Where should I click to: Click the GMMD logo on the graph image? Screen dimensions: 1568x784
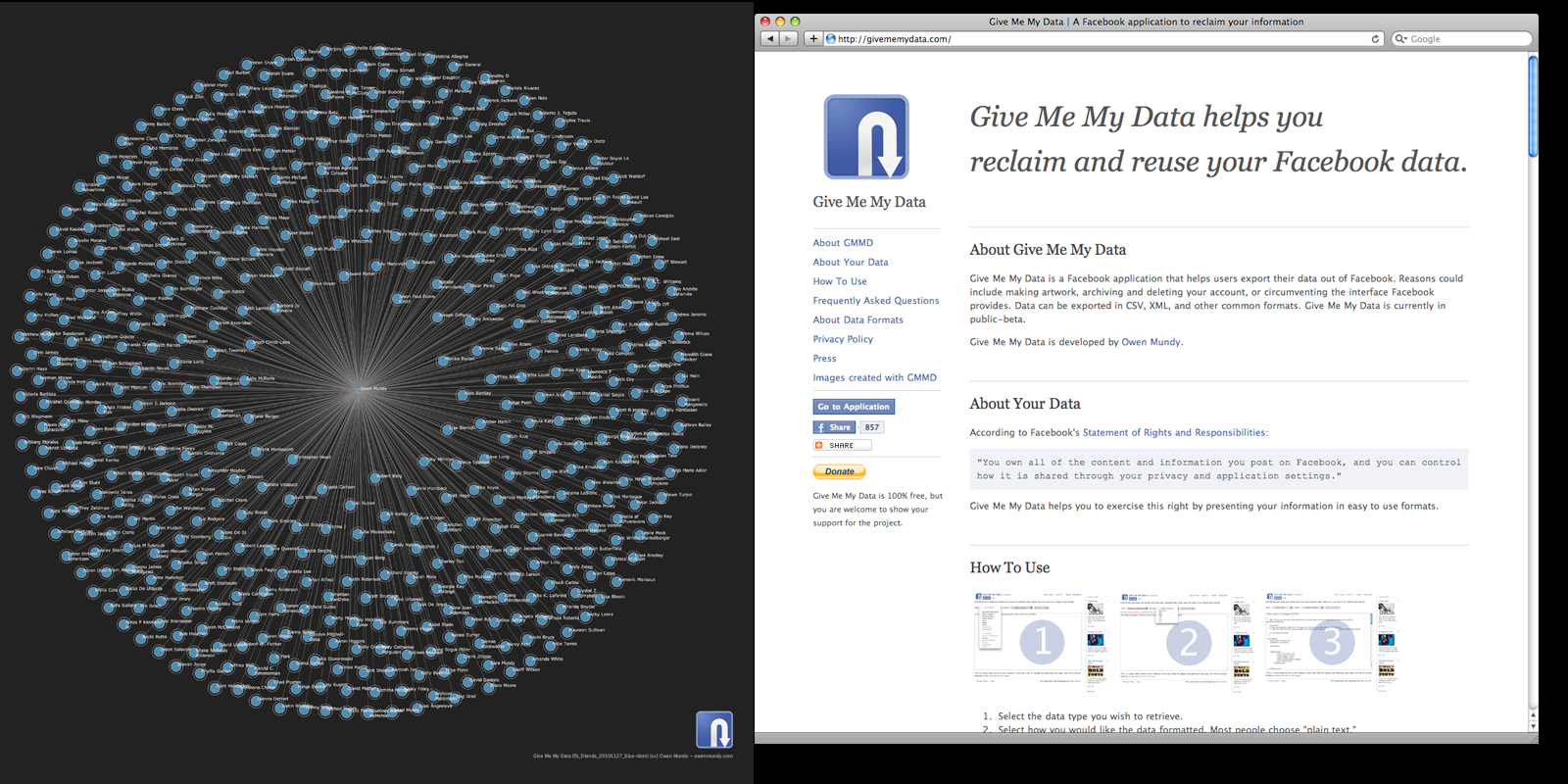coord(714,730)
